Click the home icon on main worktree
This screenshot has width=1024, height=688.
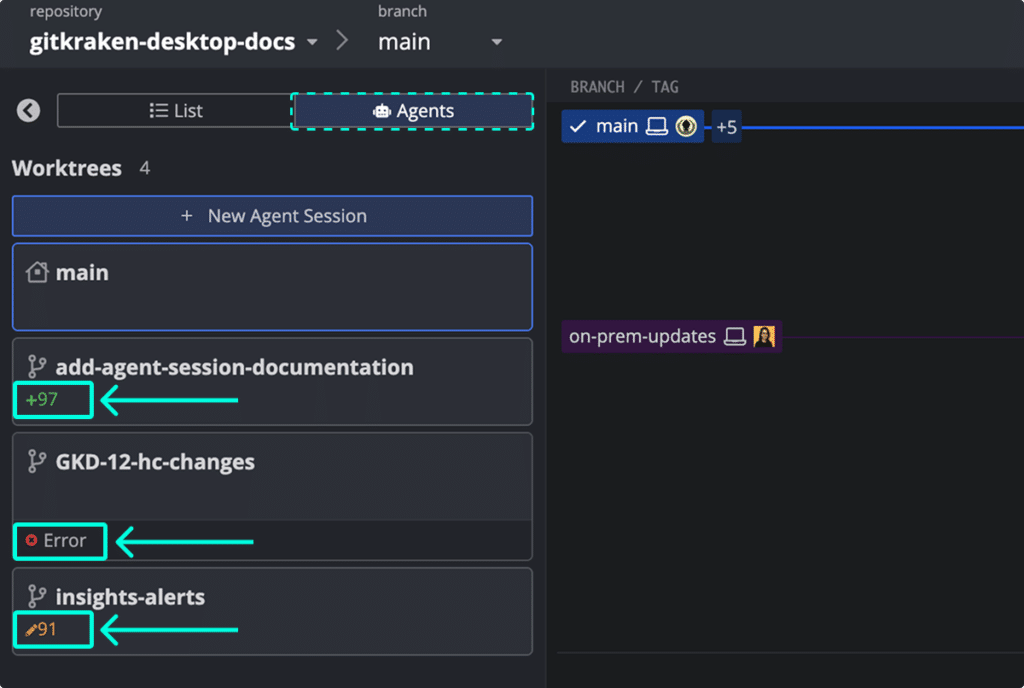point(37,273)
